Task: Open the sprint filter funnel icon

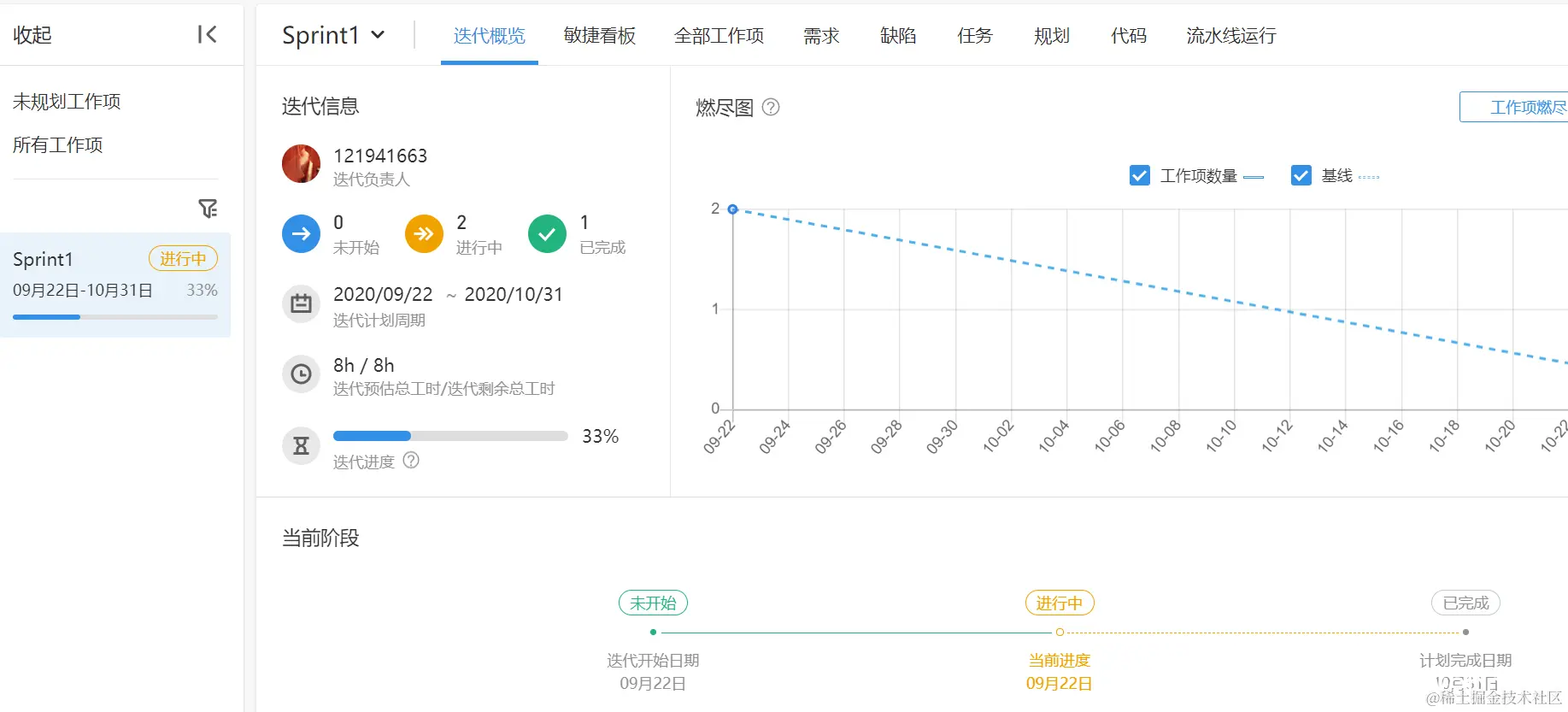Action: coord(208,209)
